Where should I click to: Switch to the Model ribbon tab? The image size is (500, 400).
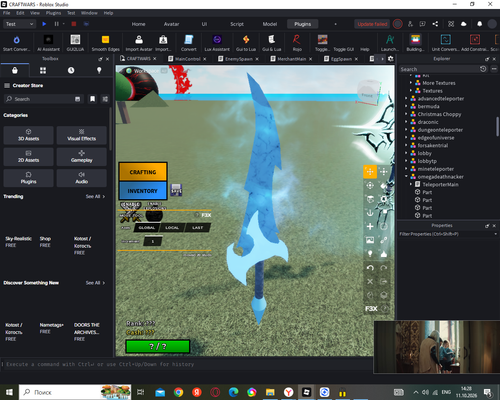coord(270,24)
